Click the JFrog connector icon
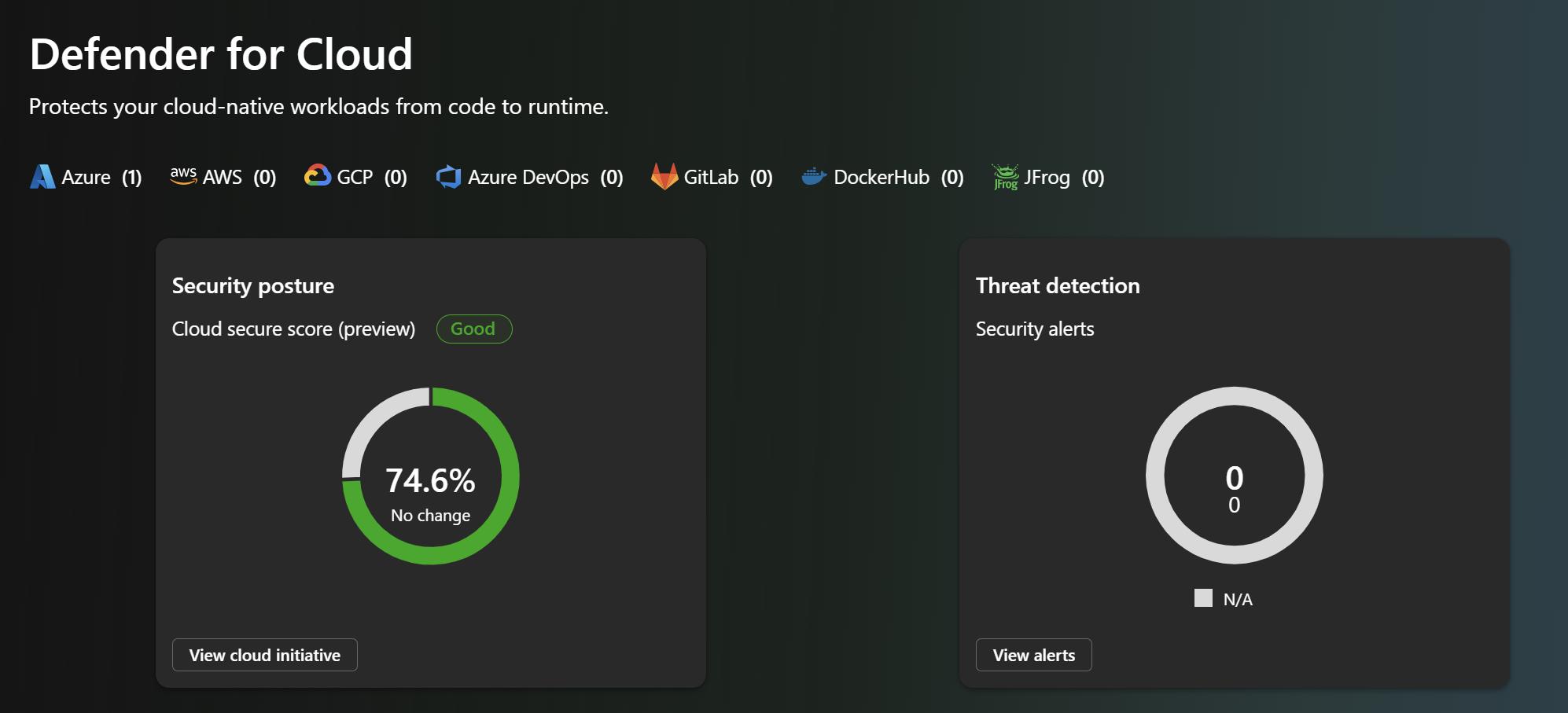Image resolution: width=1568 pixels, height=713 pixels. point(1004,177)
